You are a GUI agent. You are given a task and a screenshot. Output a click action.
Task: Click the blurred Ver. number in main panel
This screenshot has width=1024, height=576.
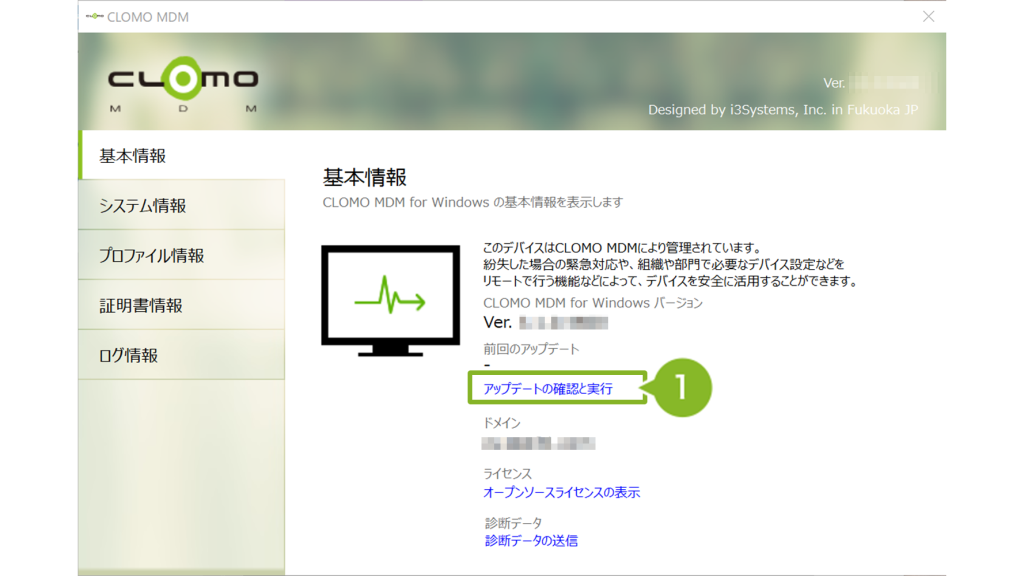(563, 322)
